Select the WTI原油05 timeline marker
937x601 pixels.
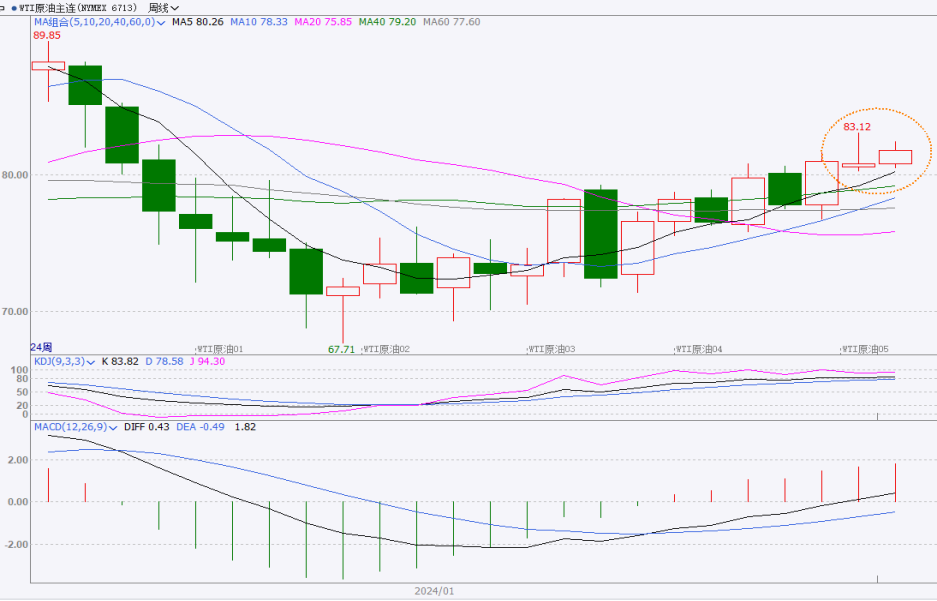tap(866, 349)
